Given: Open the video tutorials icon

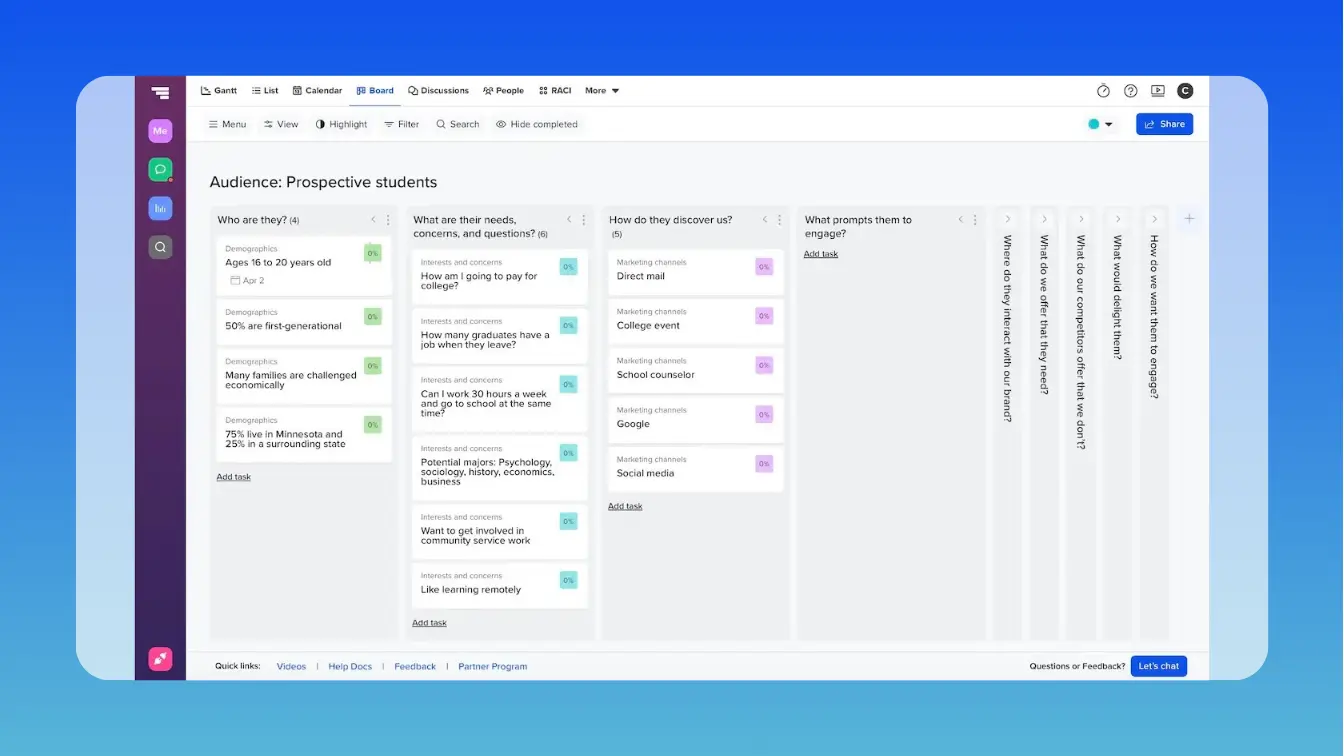Looking at the screenshot, I should coord(1157,90).
